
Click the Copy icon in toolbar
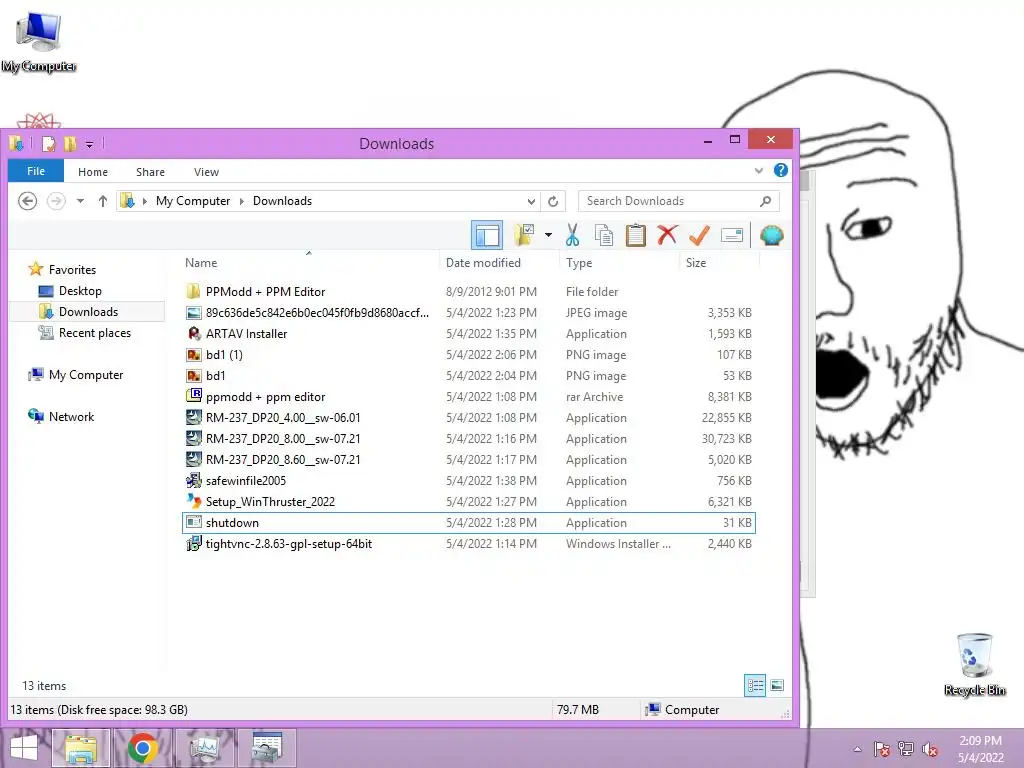pos(603,235)
